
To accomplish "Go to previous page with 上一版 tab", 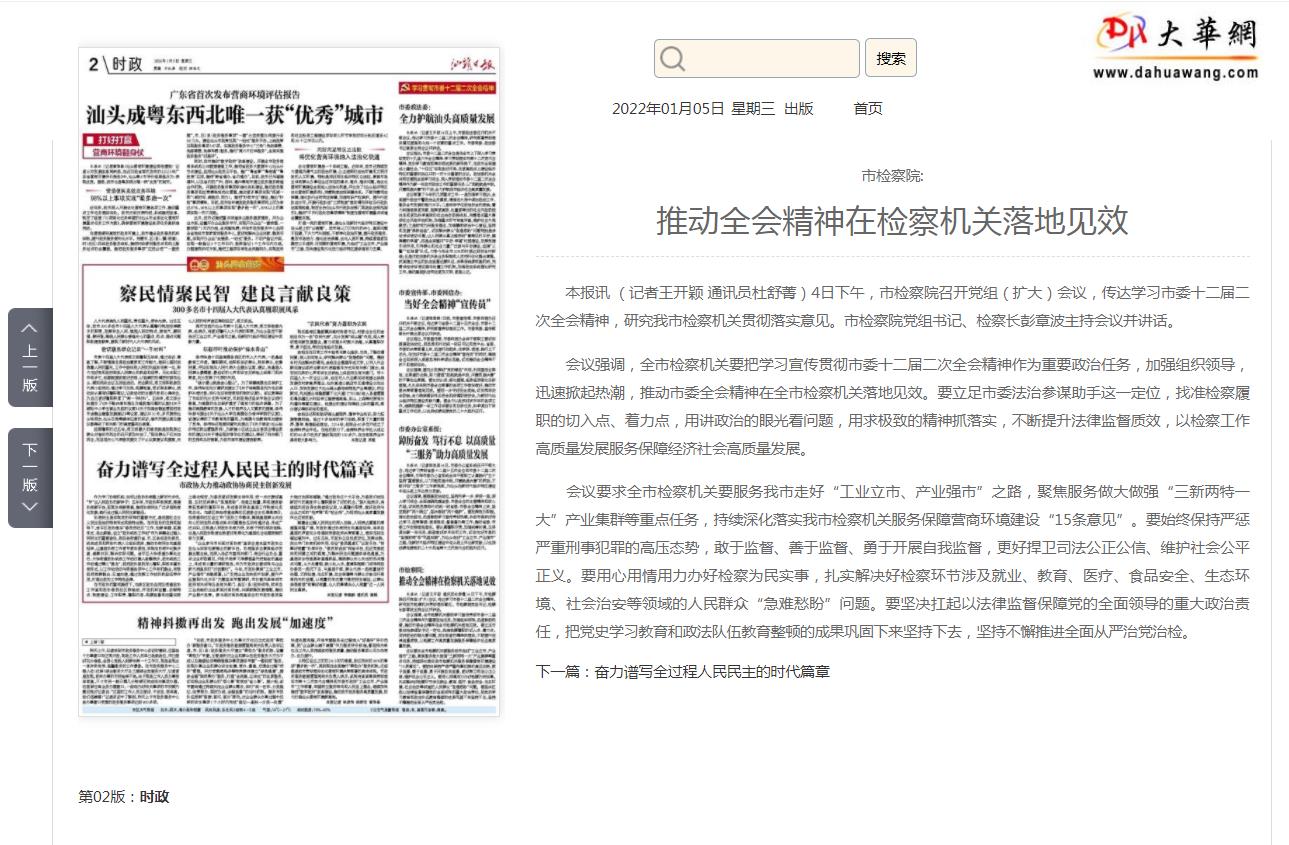I will tap(30, 357).
